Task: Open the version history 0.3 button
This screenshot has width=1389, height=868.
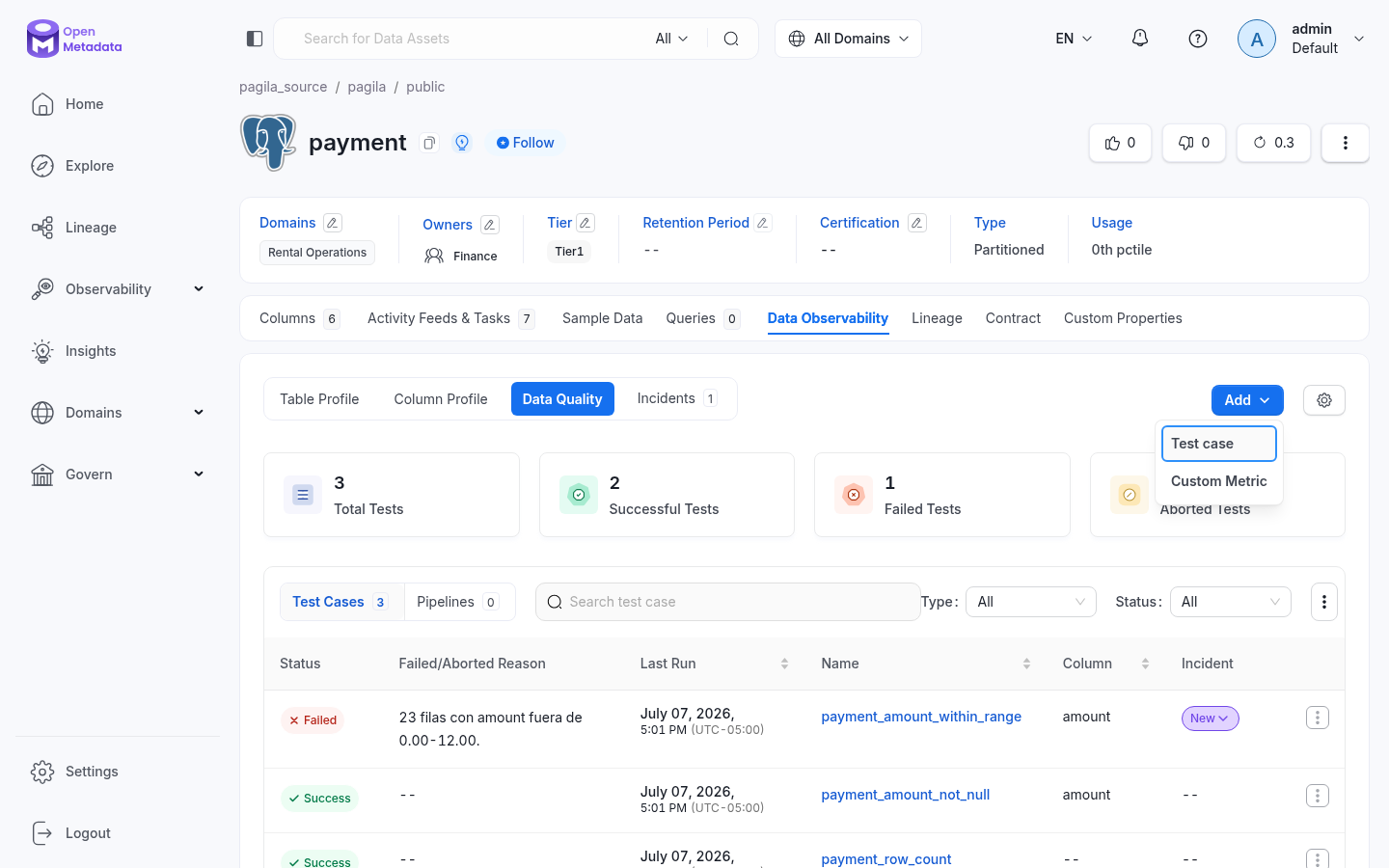Action: point(1273,143)
